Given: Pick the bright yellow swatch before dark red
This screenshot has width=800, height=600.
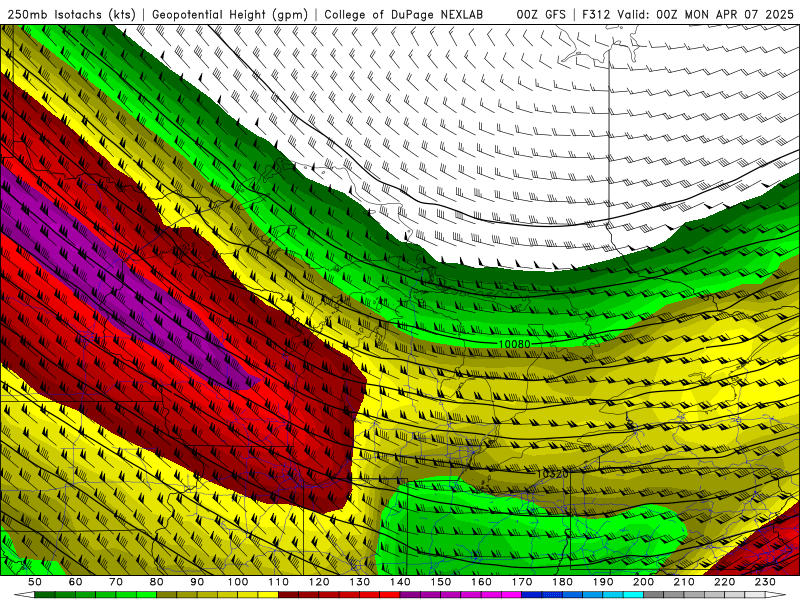Looking at the screenshot, I should tap(268, 593).
